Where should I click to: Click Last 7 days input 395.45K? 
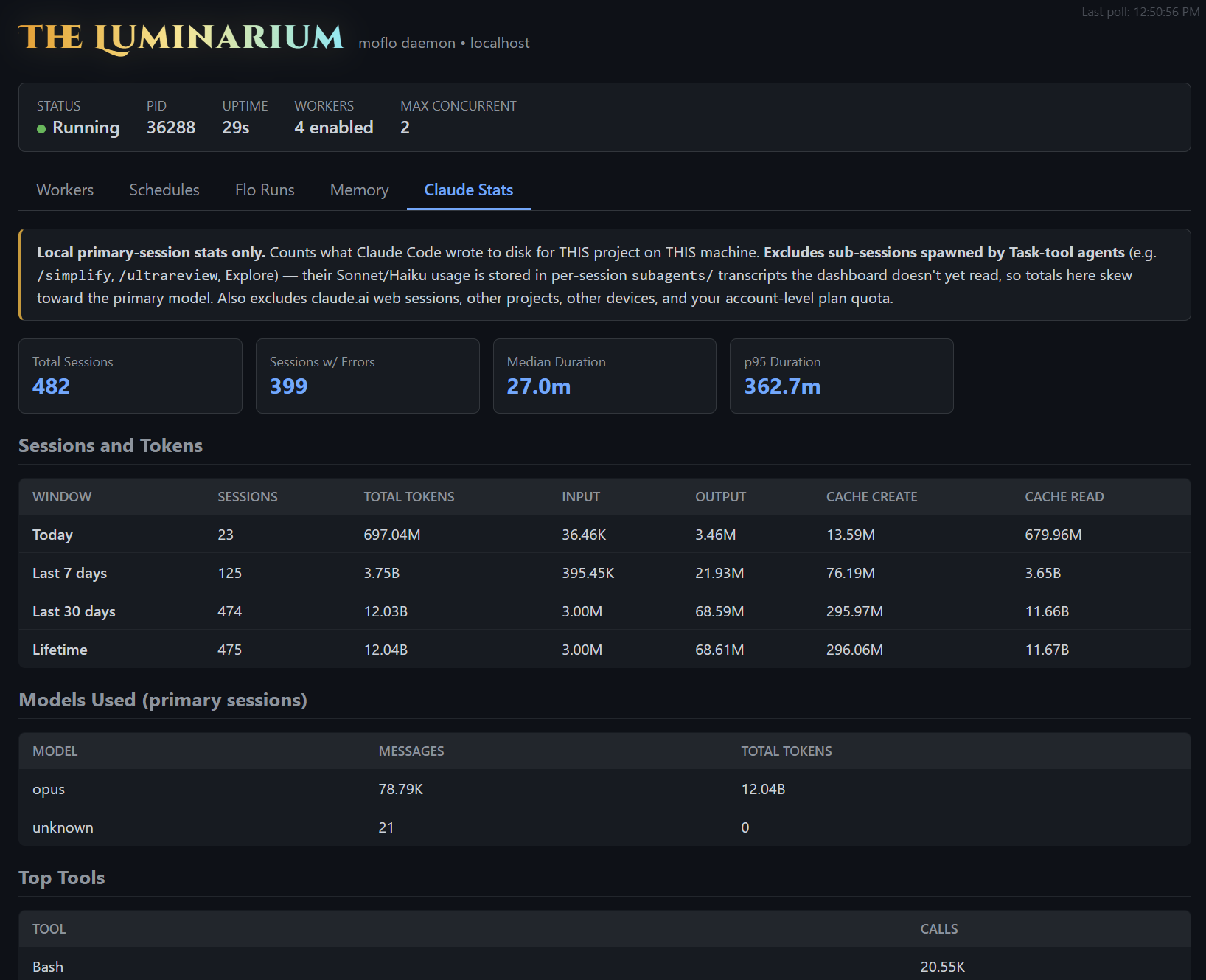click(x=588, y=573)
